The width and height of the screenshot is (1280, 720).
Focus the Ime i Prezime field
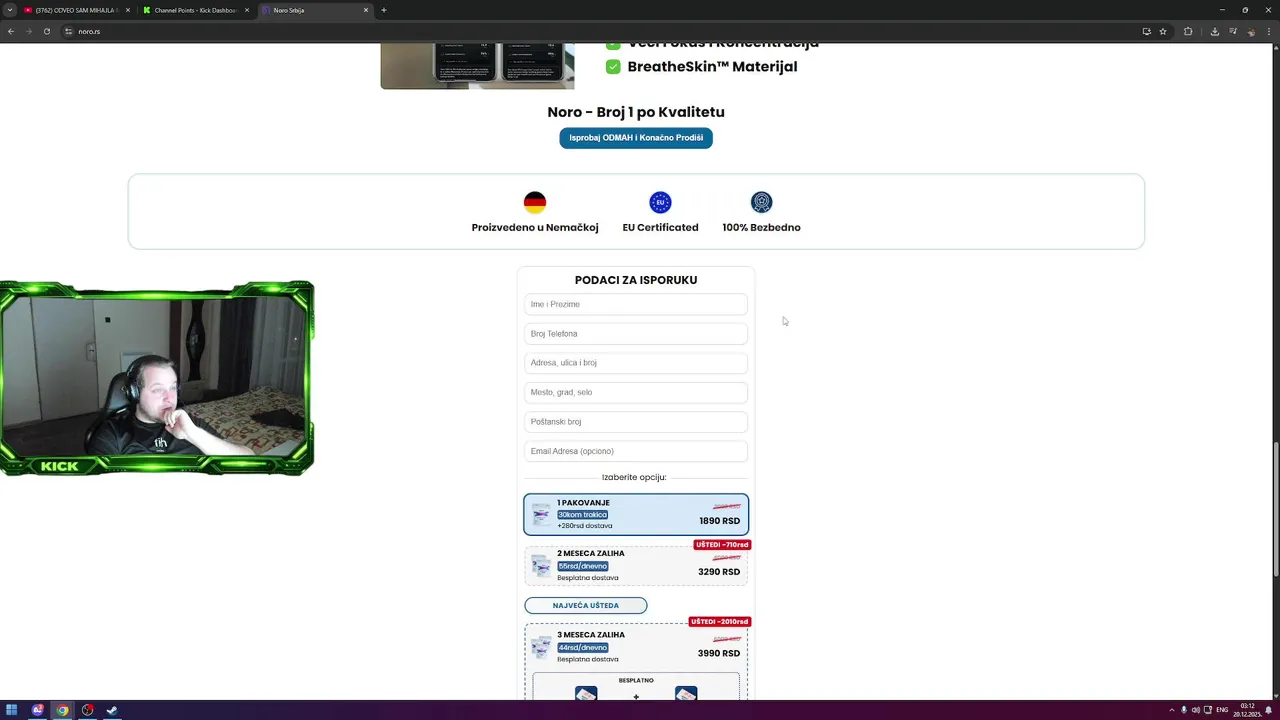636,304
